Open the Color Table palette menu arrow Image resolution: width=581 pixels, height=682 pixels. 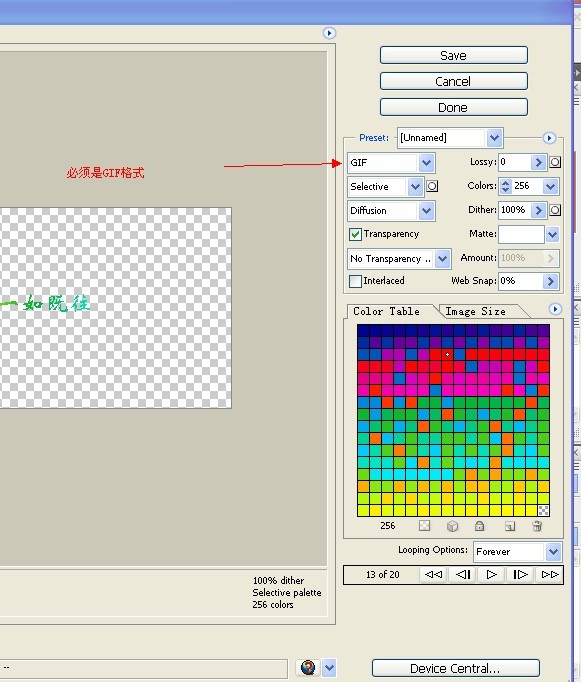(x=555, y=309)
